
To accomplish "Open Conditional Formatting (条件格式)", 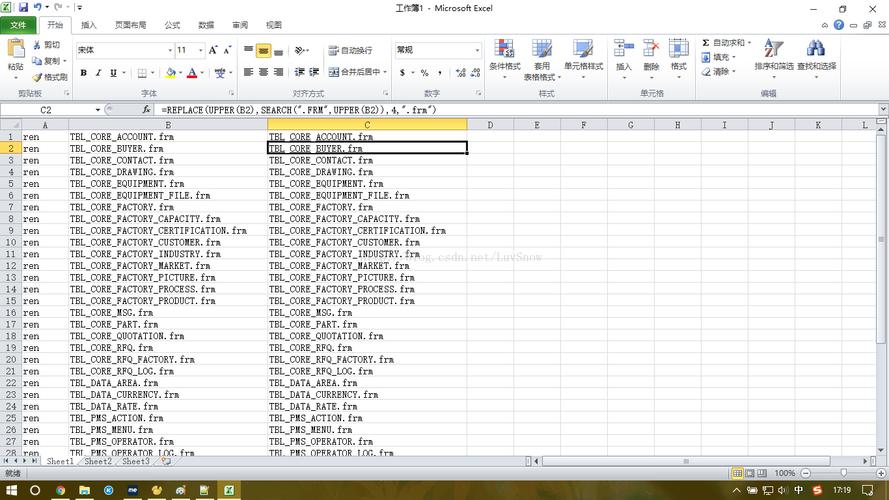I will click(504, 60).
